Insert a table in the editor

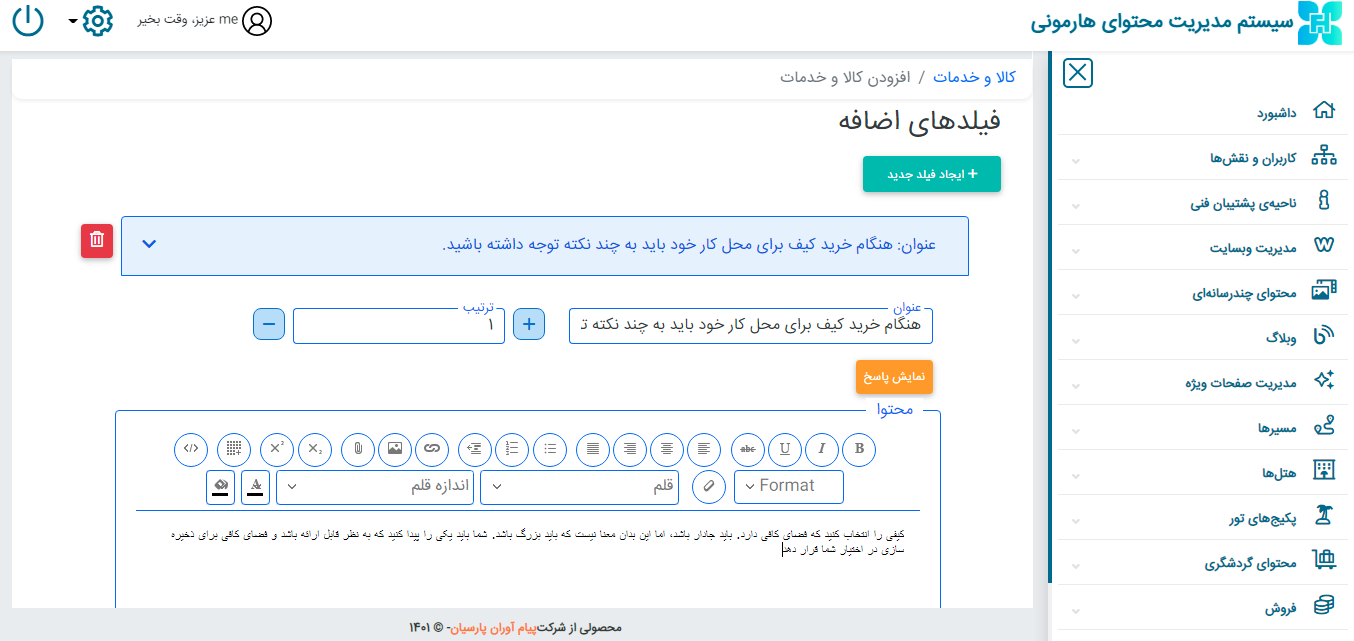click(234, 450)
